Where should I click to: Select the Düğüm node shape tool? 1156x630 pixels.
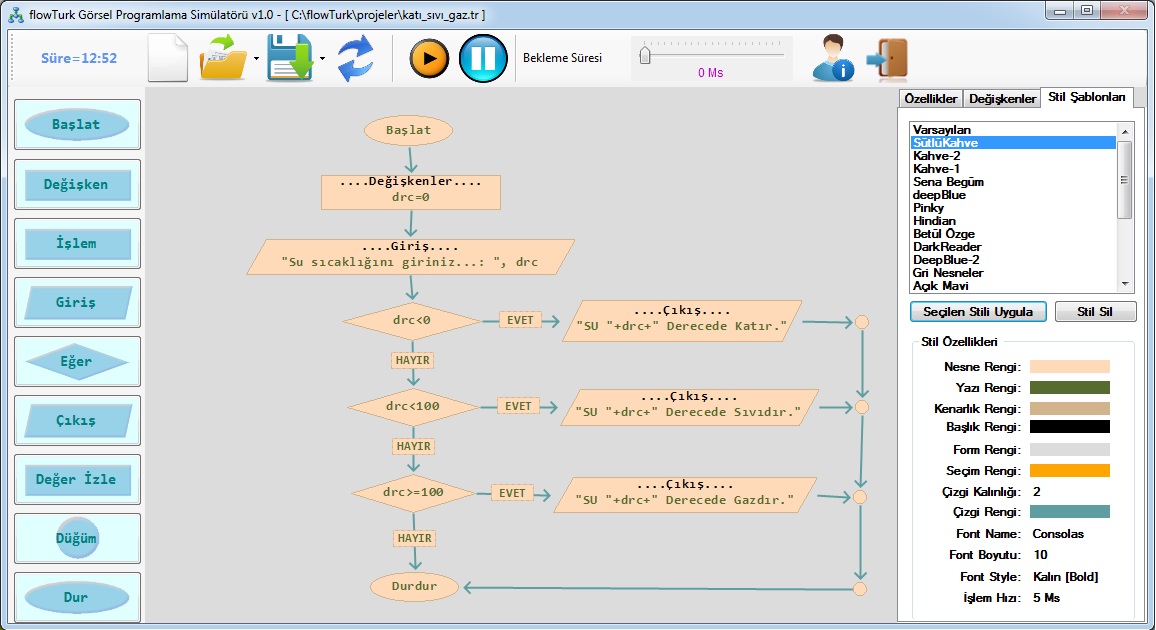[77, 539]
